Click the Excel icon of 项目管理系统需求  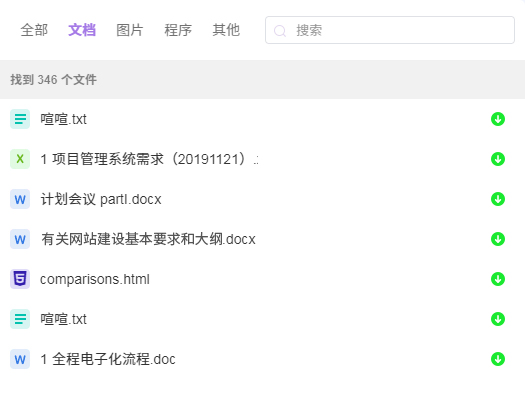(x=20, y=159)
